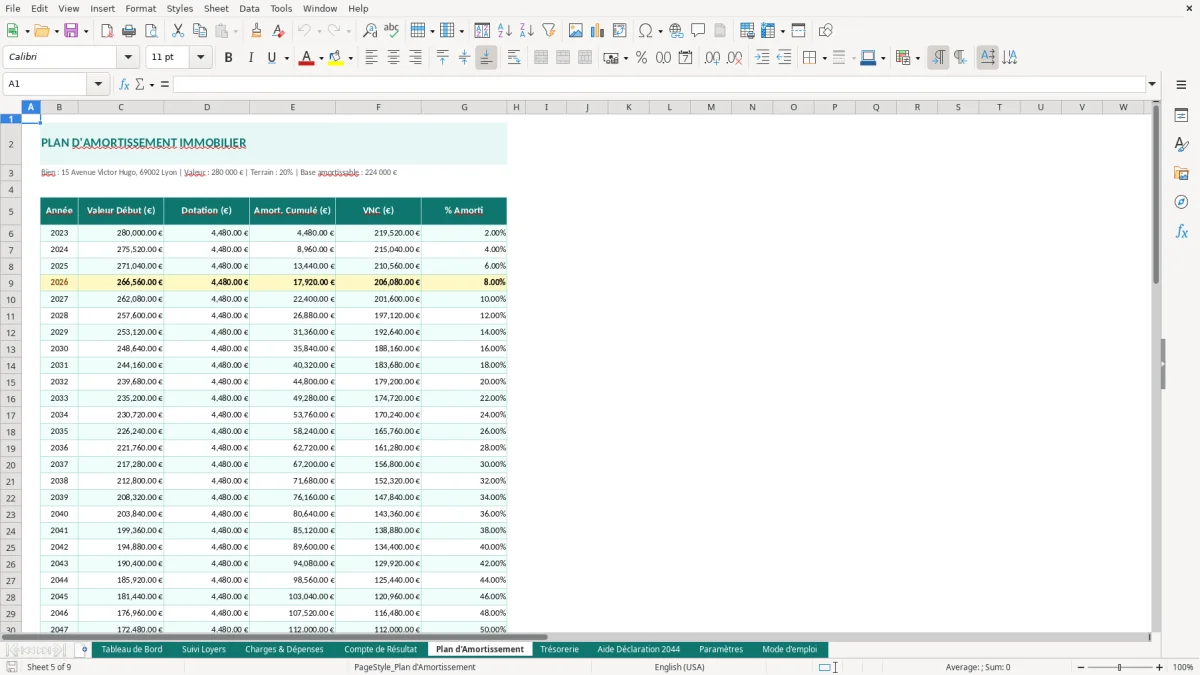
Task: Open the Function Wizard fx icon
Action: [125, 84]
